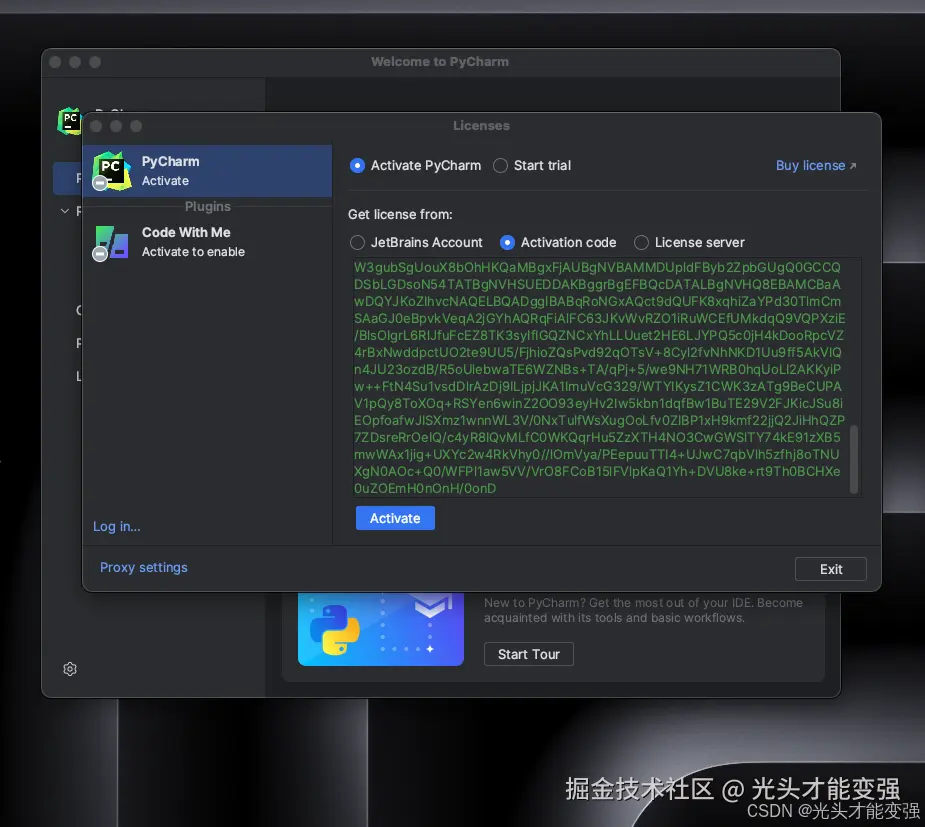
Task: Open settings gear in Welcome window
Action: tap(70, 669)
